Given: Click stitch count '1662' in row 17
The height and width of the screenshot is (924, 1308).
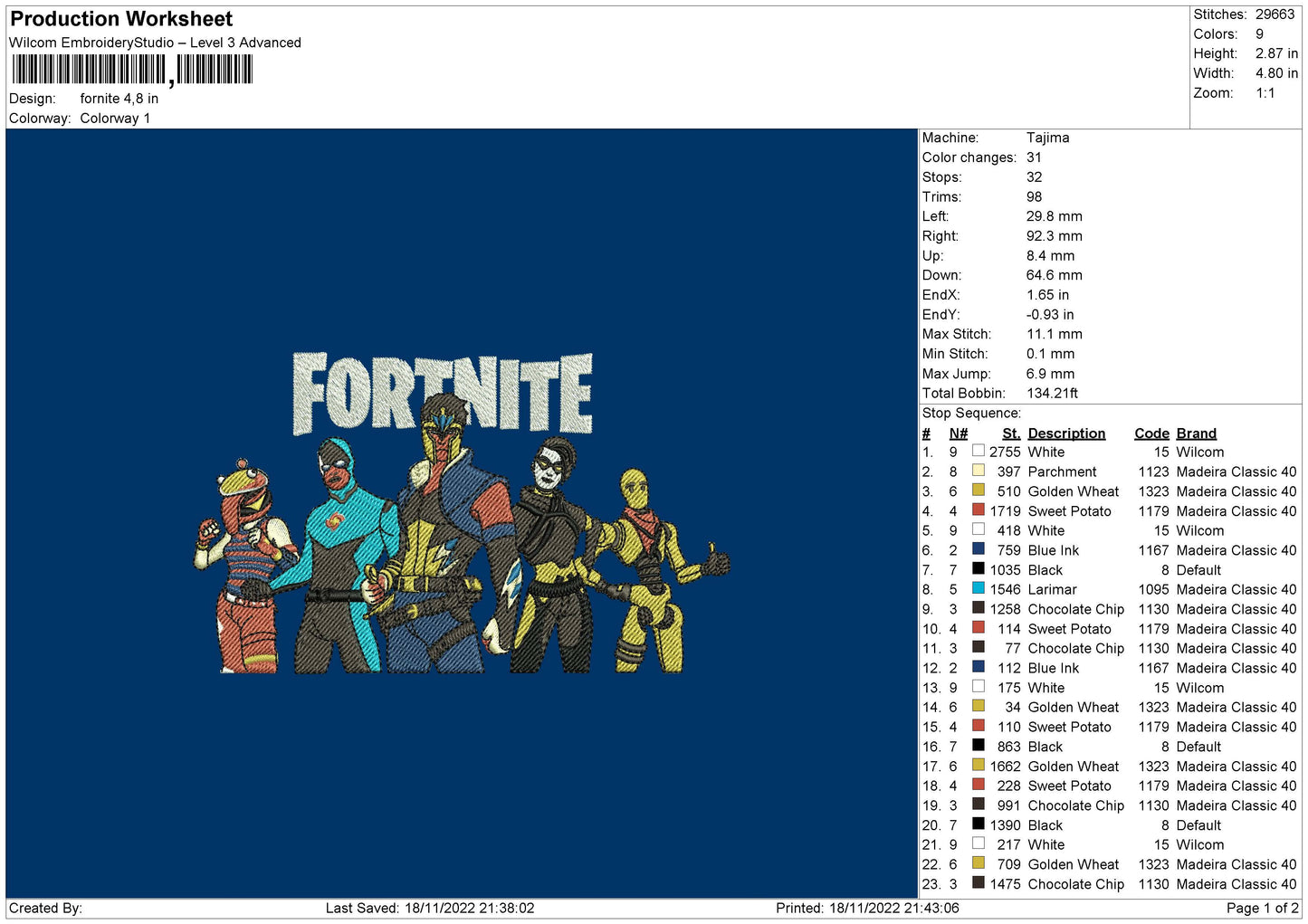Looking at the screenshot, I should coord(1005,766).
